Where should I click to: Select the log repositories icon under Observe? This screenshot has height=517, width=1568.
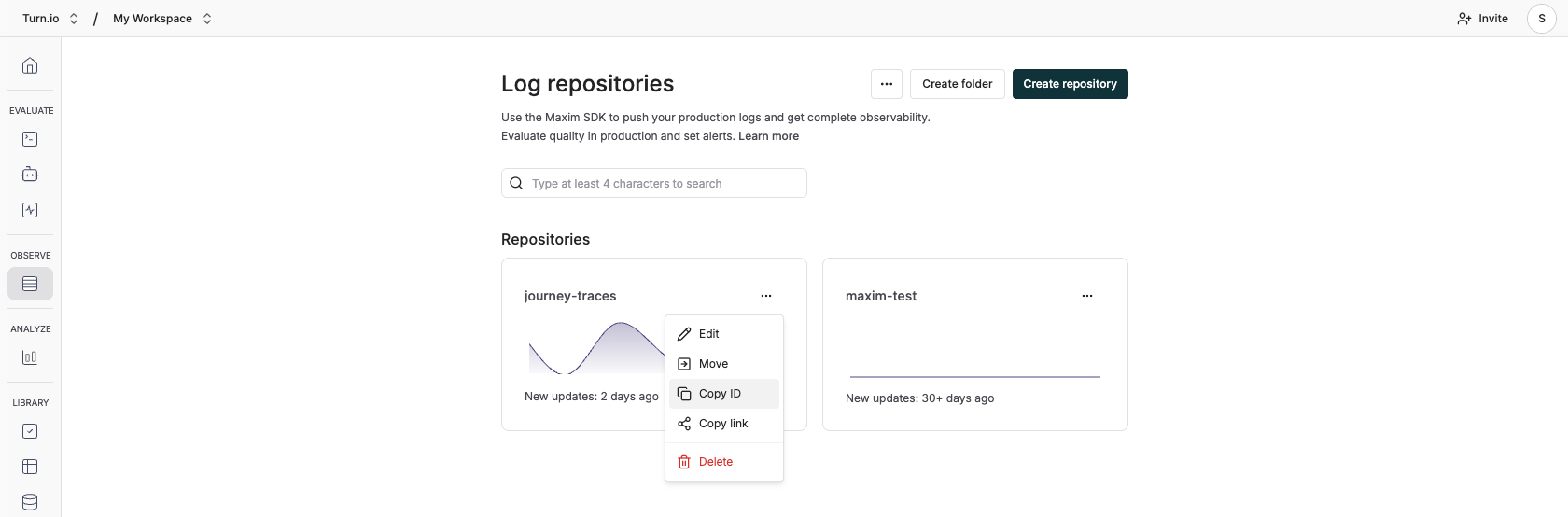coord(30,284)
